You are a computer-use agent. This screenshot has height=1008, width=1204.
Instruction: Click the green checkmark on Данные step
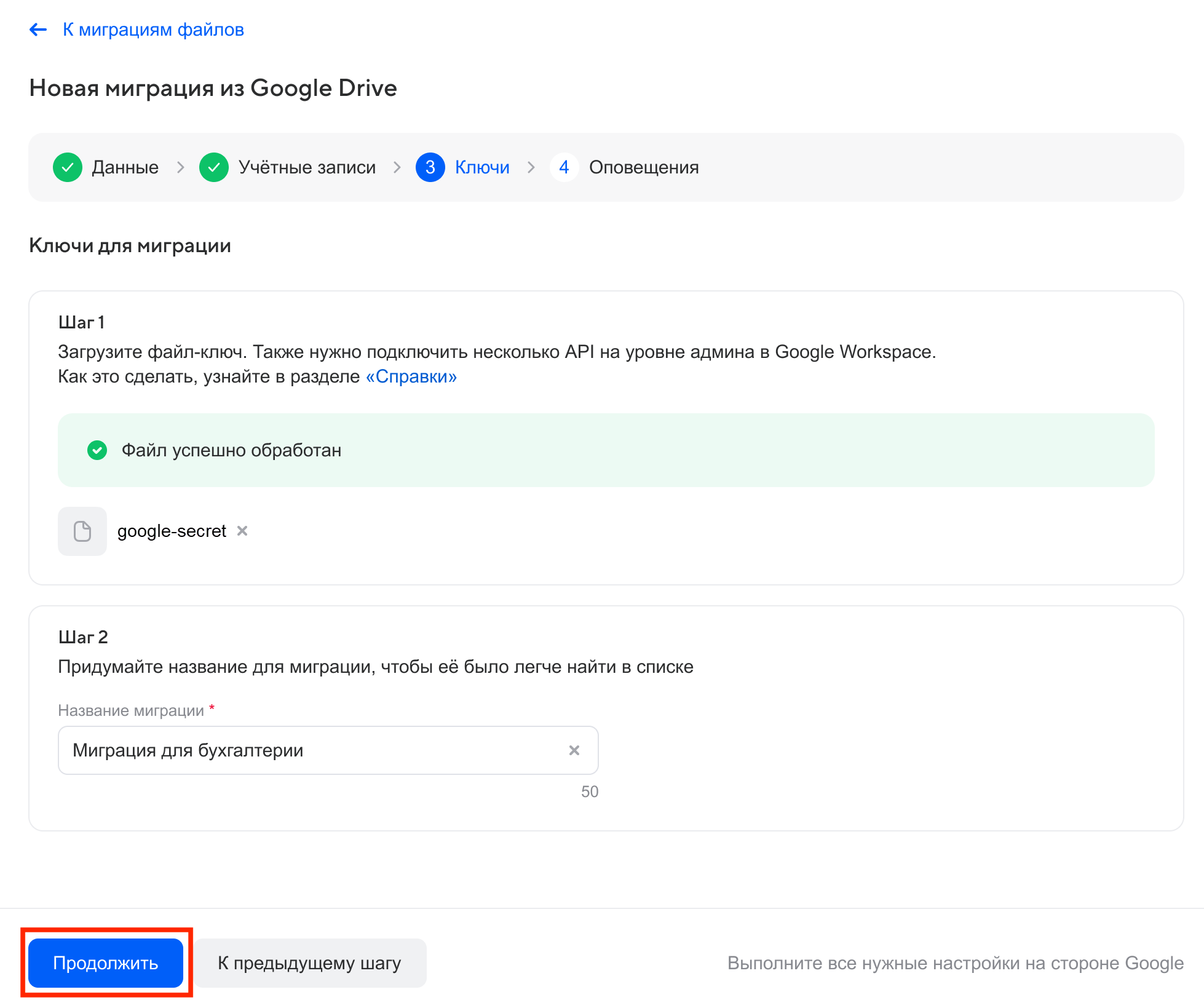point(68,167)
